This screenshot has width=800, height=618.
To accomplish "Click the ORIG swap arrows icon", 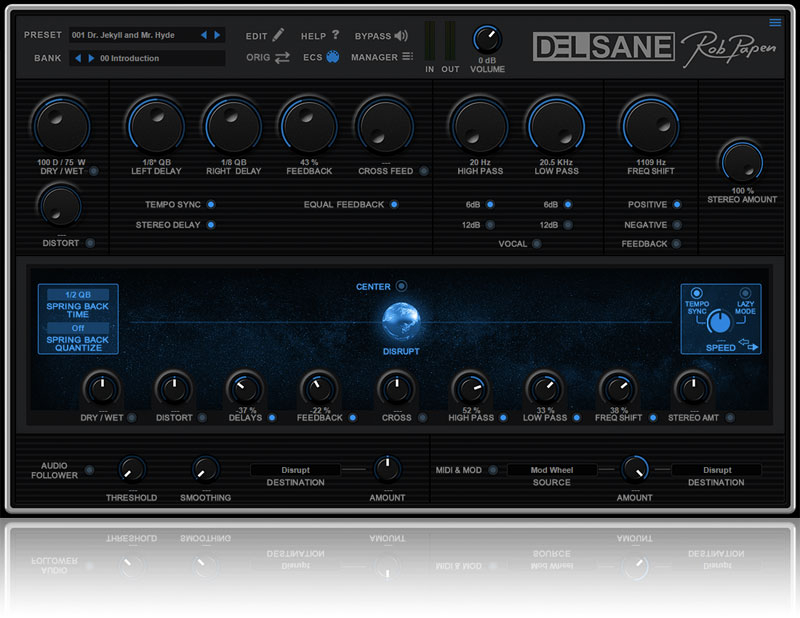I will click(x=282, y=58).
